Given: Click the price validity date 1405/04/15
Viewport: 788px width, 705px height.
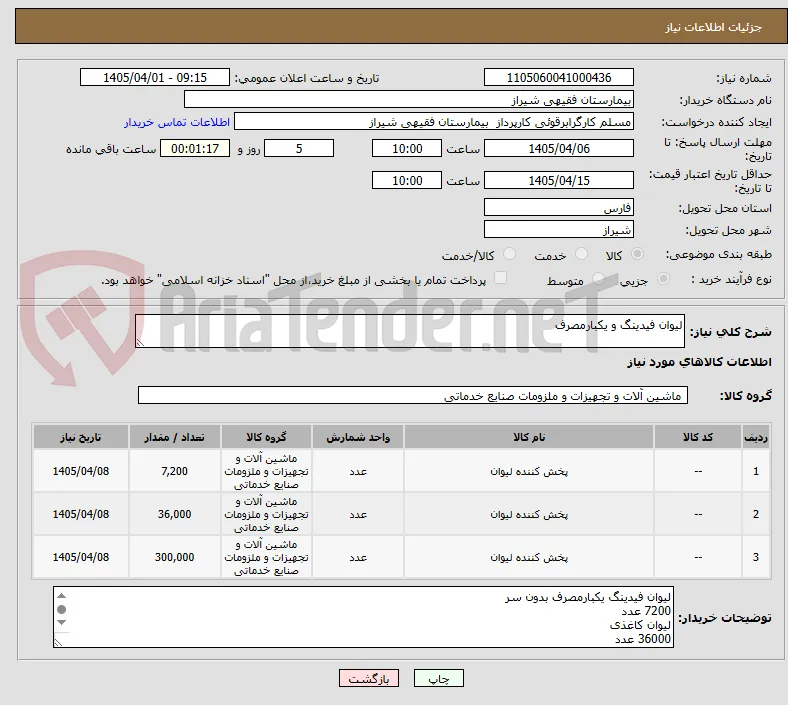Looking at the screenshot, I should pyautogui.click(x=558, y=180).
